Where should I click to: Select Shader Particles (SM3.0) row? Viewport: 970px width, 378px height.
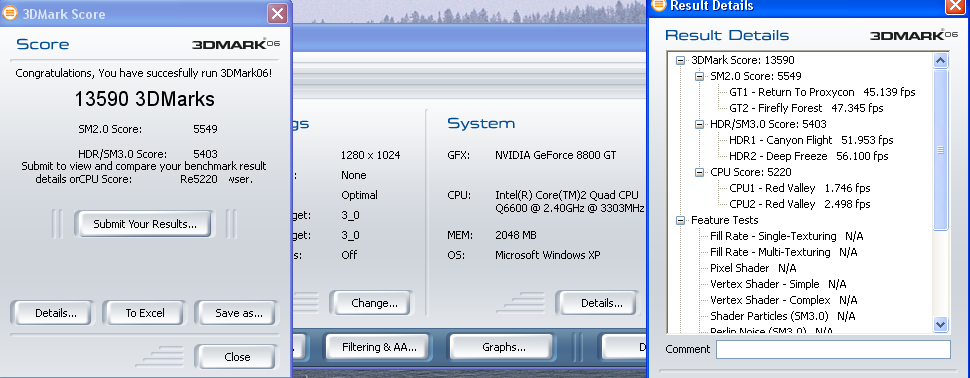point(783,317)
